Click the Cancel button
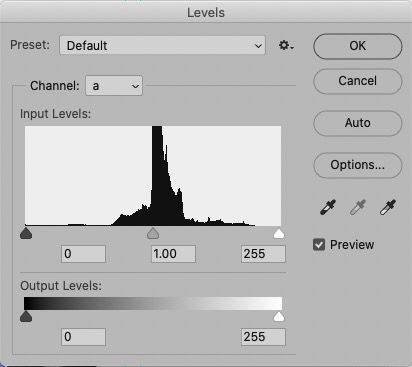The height and width of the screenshot is (367, 412). 358,81
